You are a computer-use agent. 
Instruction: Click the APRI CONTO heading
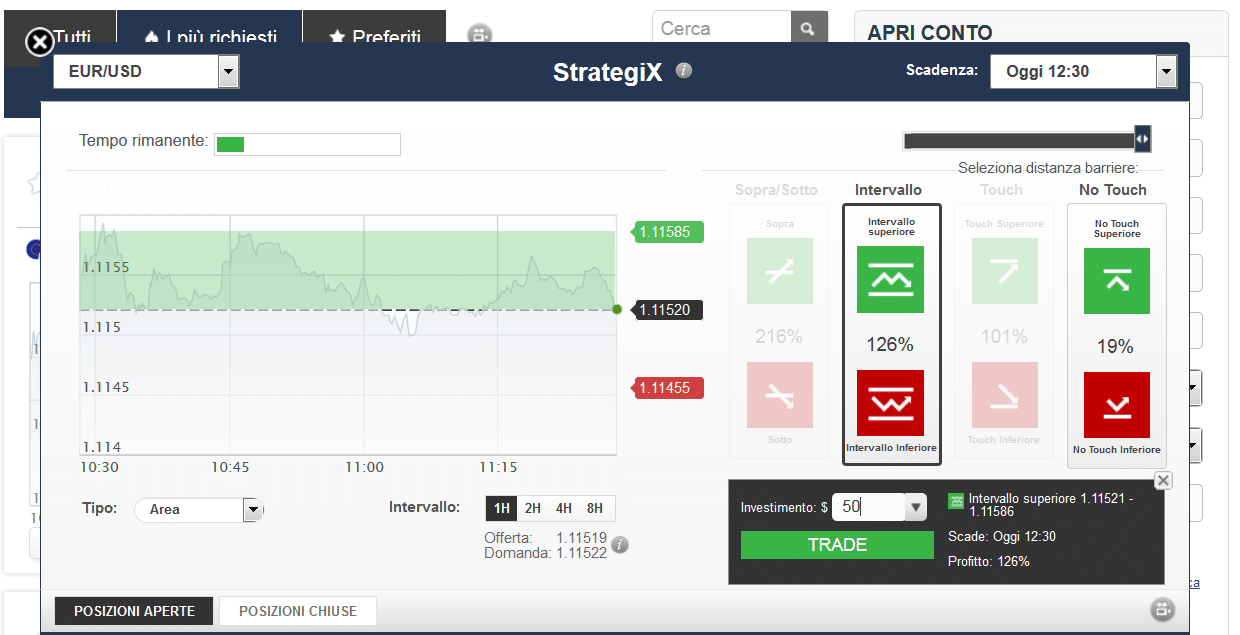(x=930, y=33)
